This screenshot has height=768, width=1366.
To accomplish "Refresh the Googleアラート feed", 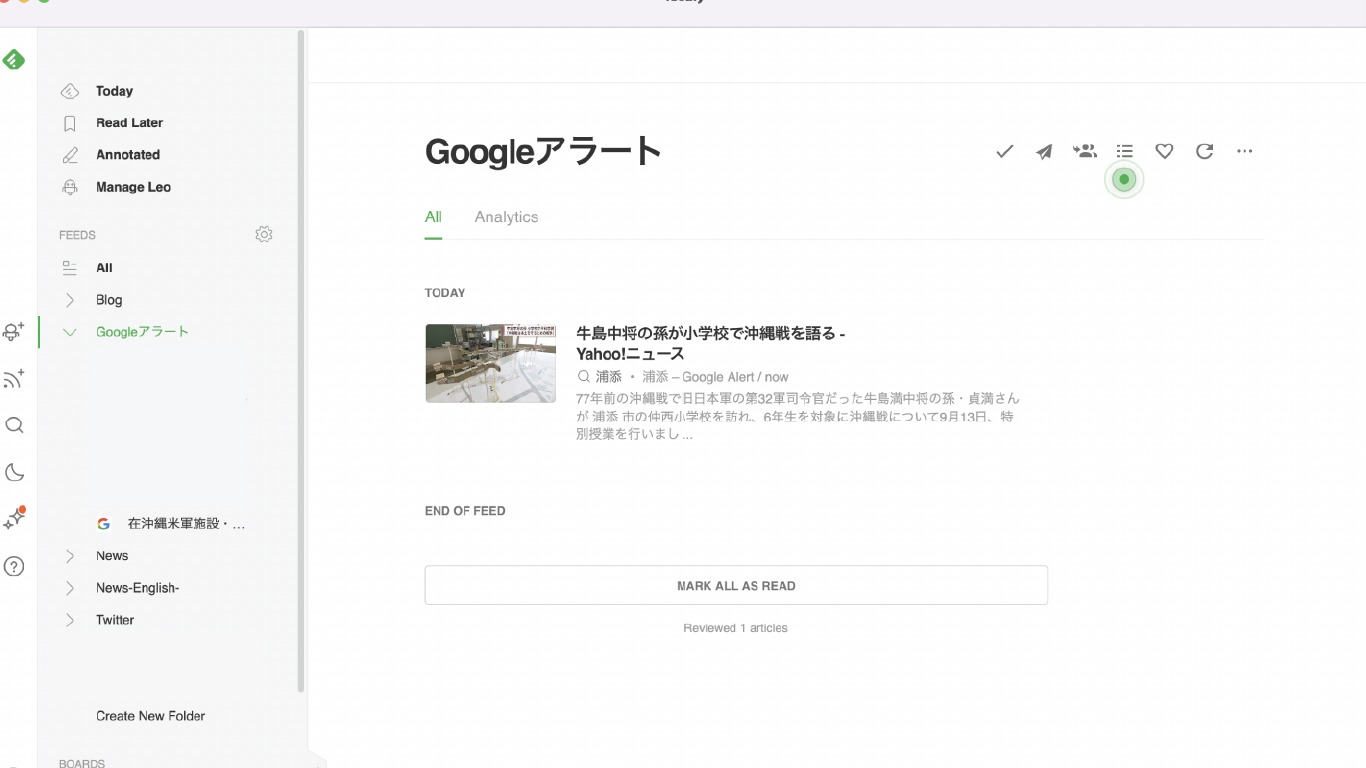I will point(1204,151).
